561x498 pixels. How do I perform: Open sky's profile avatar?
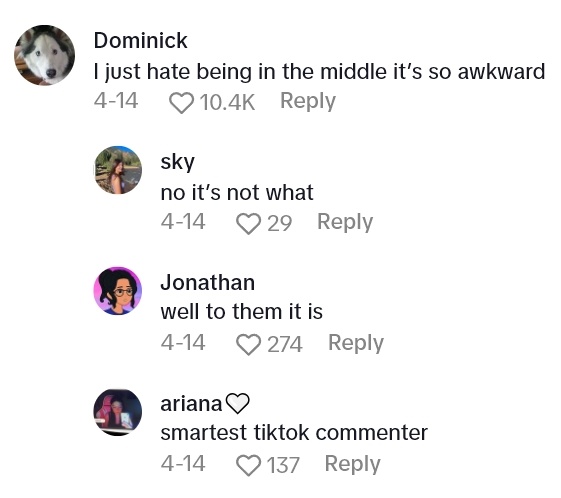[x=118, y=170]
